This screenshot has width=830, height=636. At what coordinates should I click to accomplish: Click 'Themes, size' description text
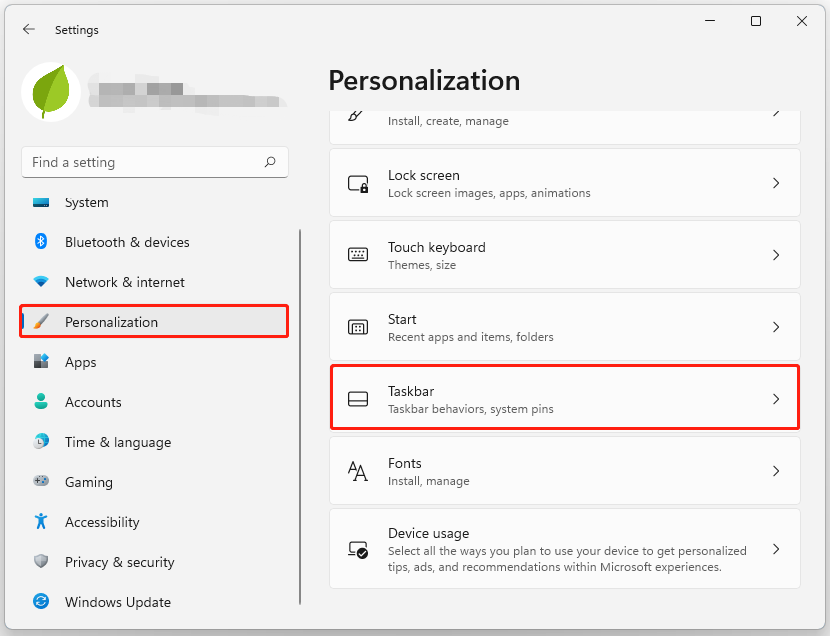421,265
